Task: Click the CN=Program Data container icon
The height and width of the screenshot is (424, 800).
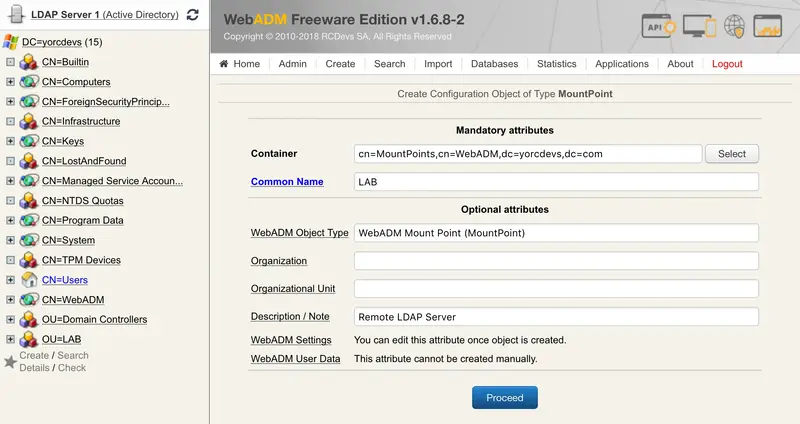Action: click(29, 220)
